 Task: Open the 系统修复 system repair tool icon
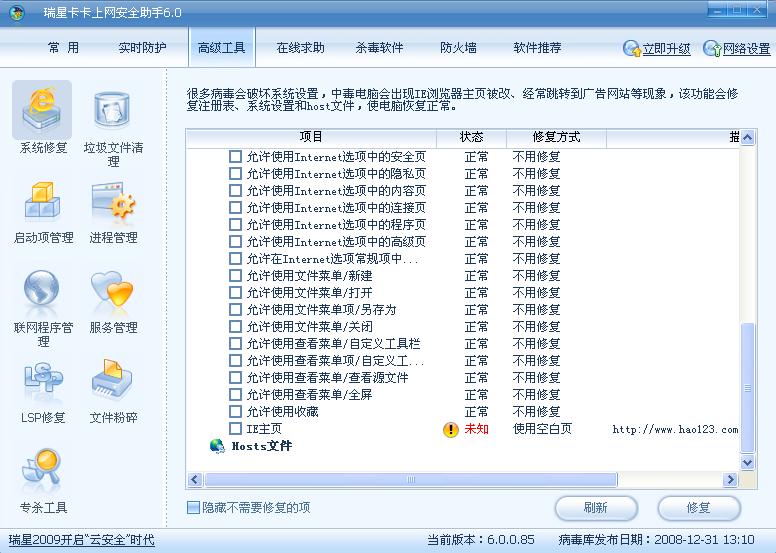(42, 110)
